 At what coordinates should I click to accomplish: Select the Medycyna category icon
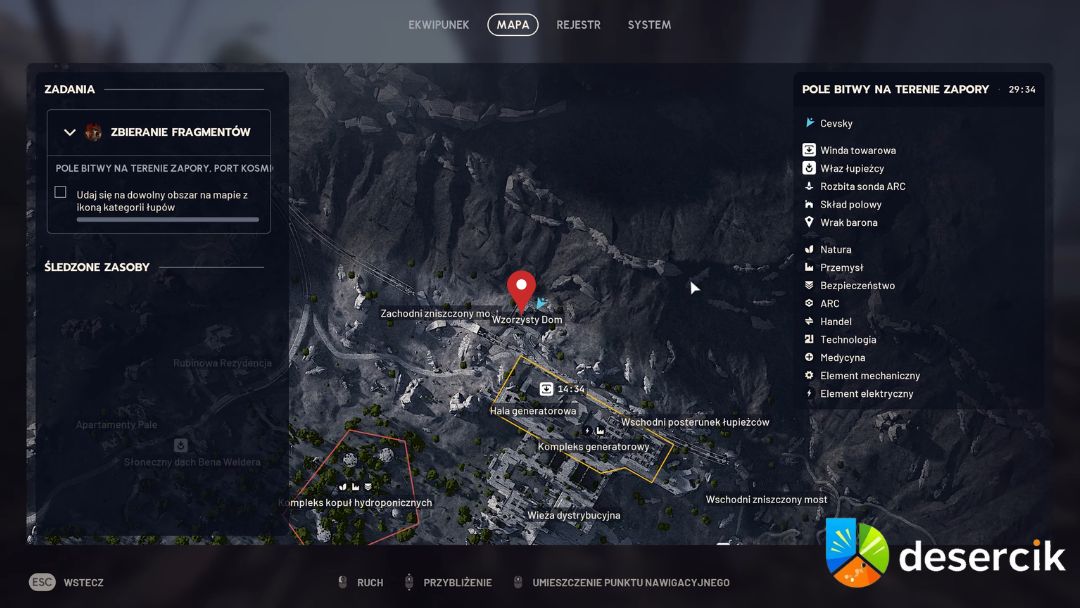(x=810, y=357)
